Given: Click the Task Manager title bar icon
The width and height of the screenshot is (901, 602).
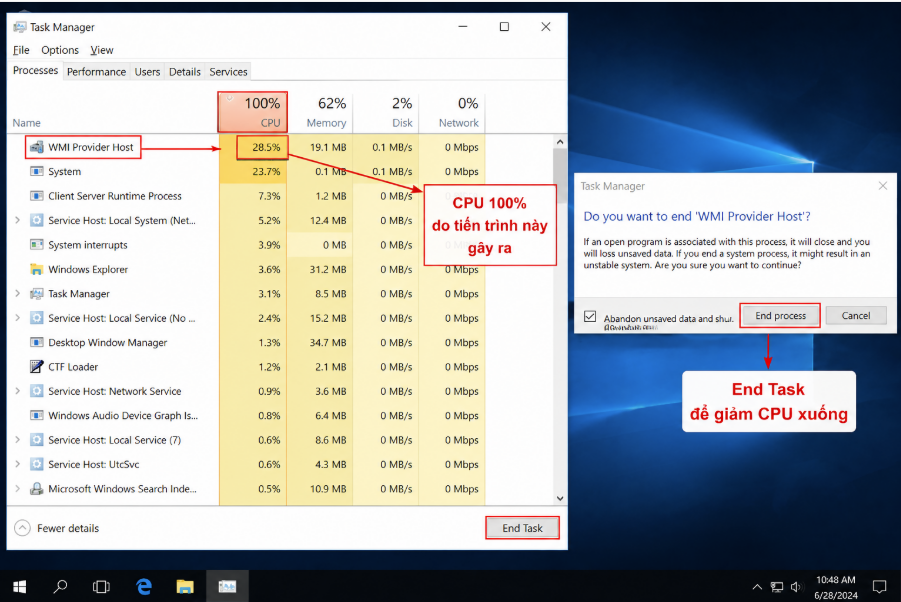Looking at the screenshot, I should pos(20,27).
